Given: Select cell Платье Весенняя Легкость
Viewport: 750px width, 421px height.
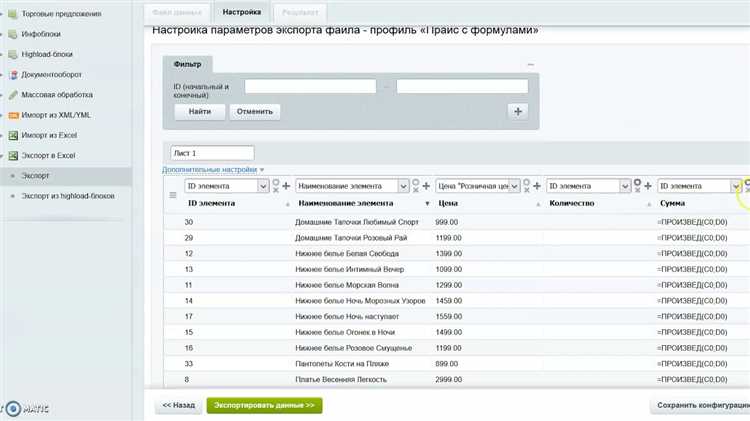Looking at the screenshot, I should click(x=341, y=379).
